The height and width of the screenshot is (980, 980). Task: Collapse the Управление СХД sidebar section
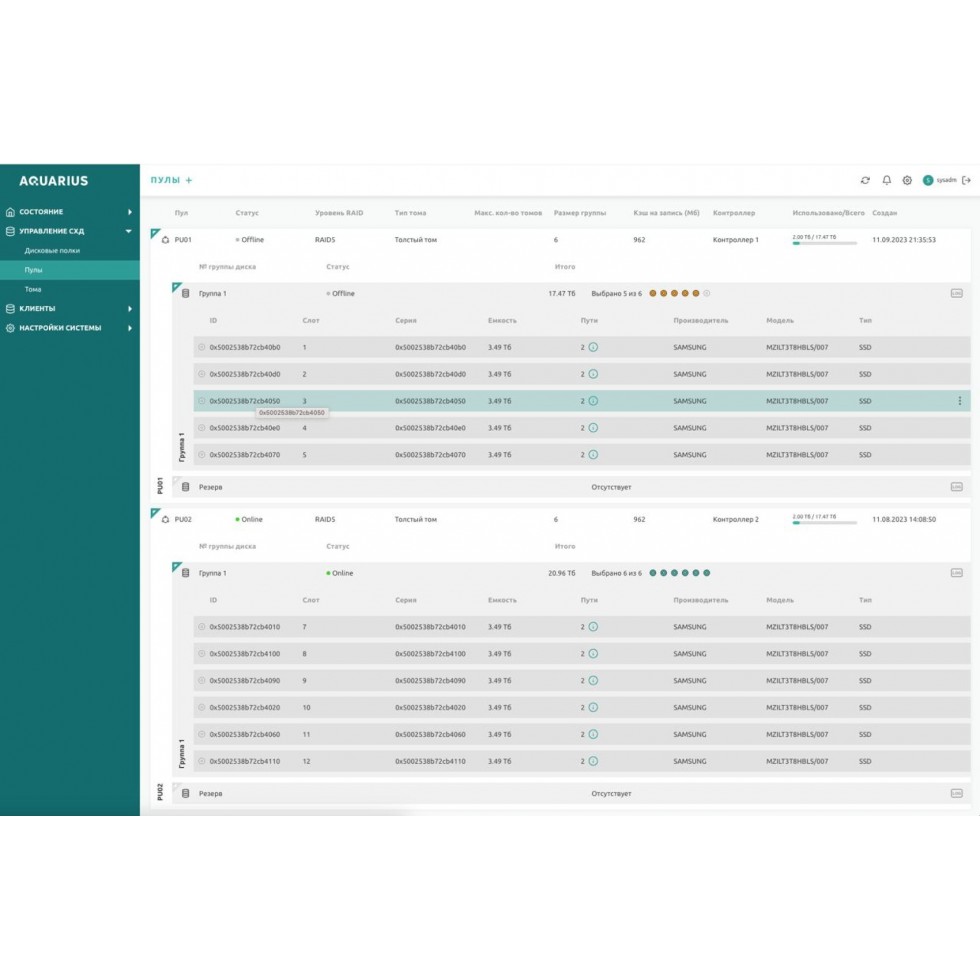(129, 231)
